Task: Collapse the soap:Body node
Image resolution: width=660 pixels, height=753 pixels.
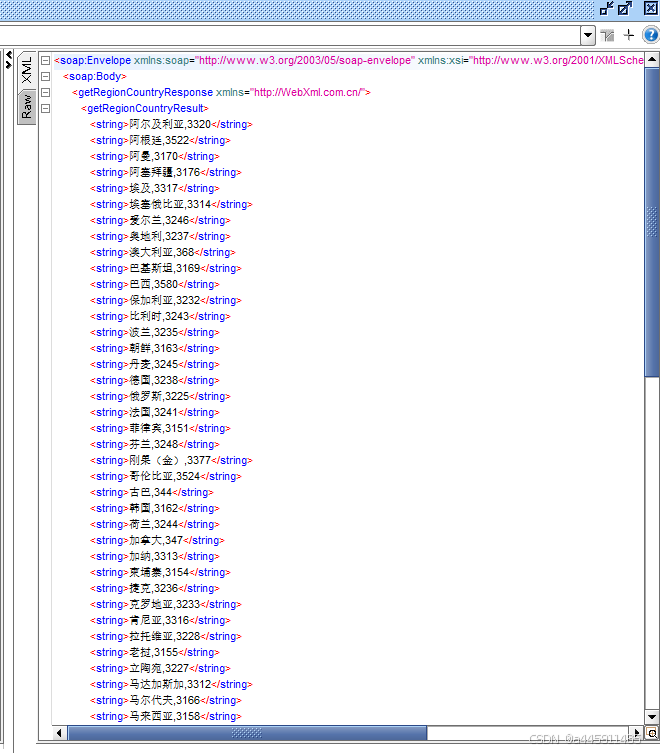Action: tap(46, 76)
